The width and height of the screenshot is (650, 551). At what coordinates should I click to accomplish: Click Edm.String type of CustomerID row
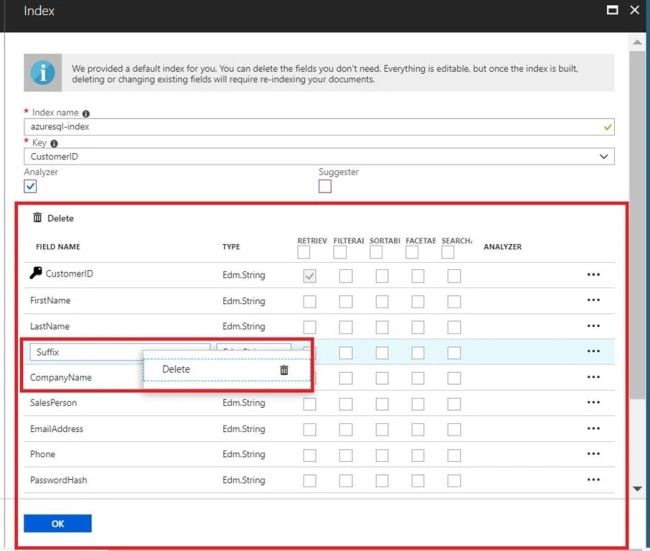(x=244, y=275)
